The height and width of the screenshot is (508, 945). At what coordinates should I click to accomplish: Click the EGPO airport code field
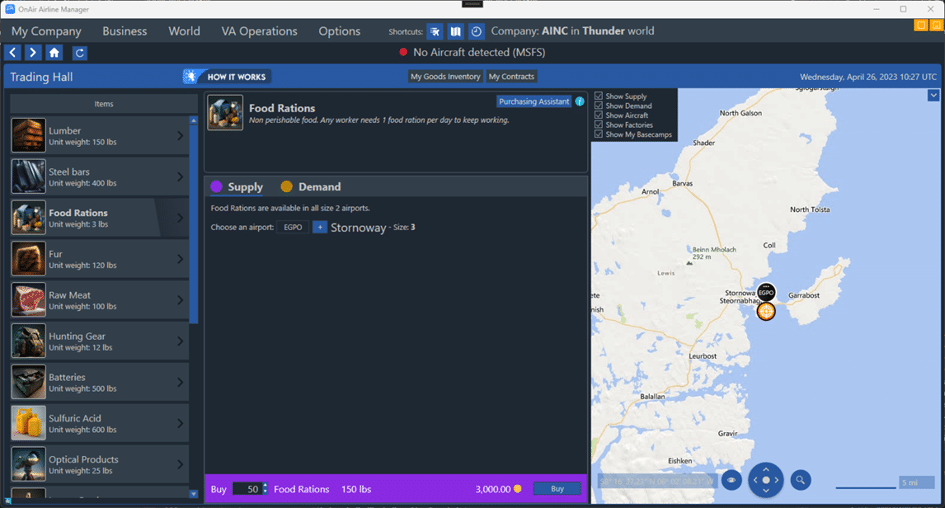[x=293, y=227]
